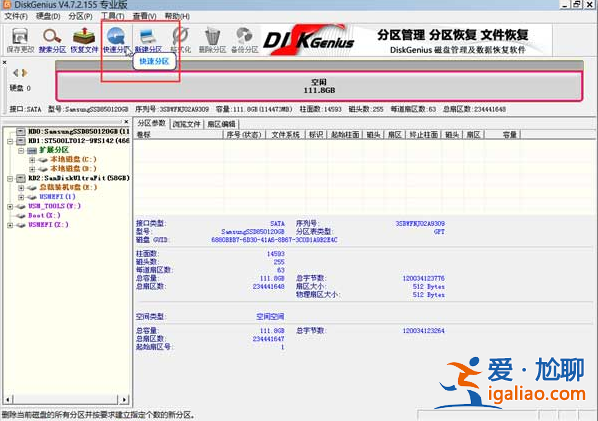Click the 120034123776 total bytes value

coord(423,278)
